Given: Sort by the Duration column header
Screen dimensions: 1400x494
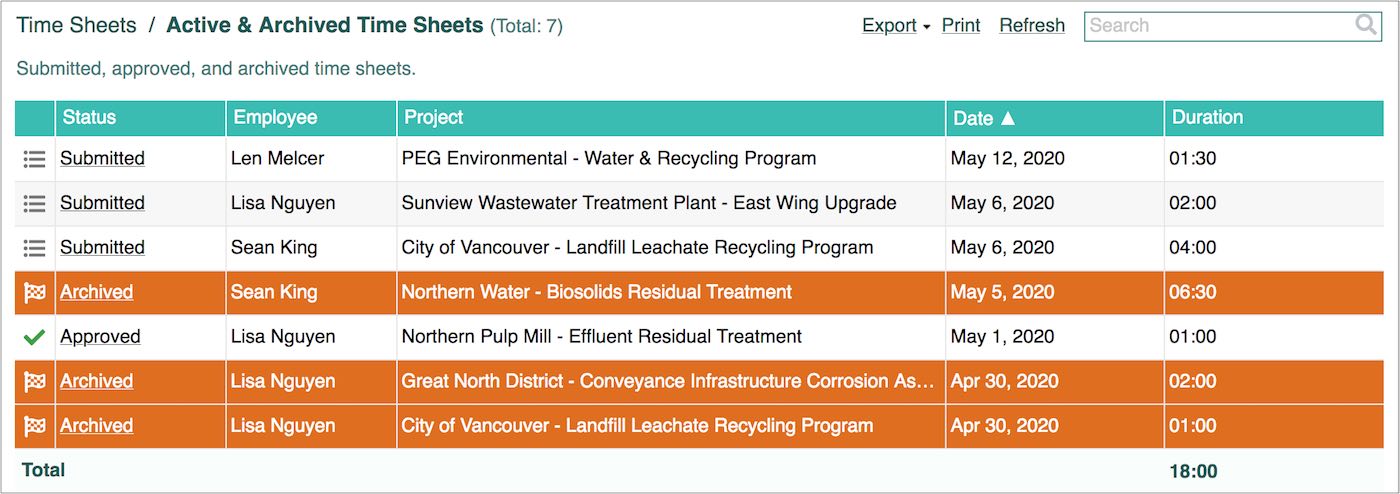Looking at the screenshot, I should (x=1207, y=118).
